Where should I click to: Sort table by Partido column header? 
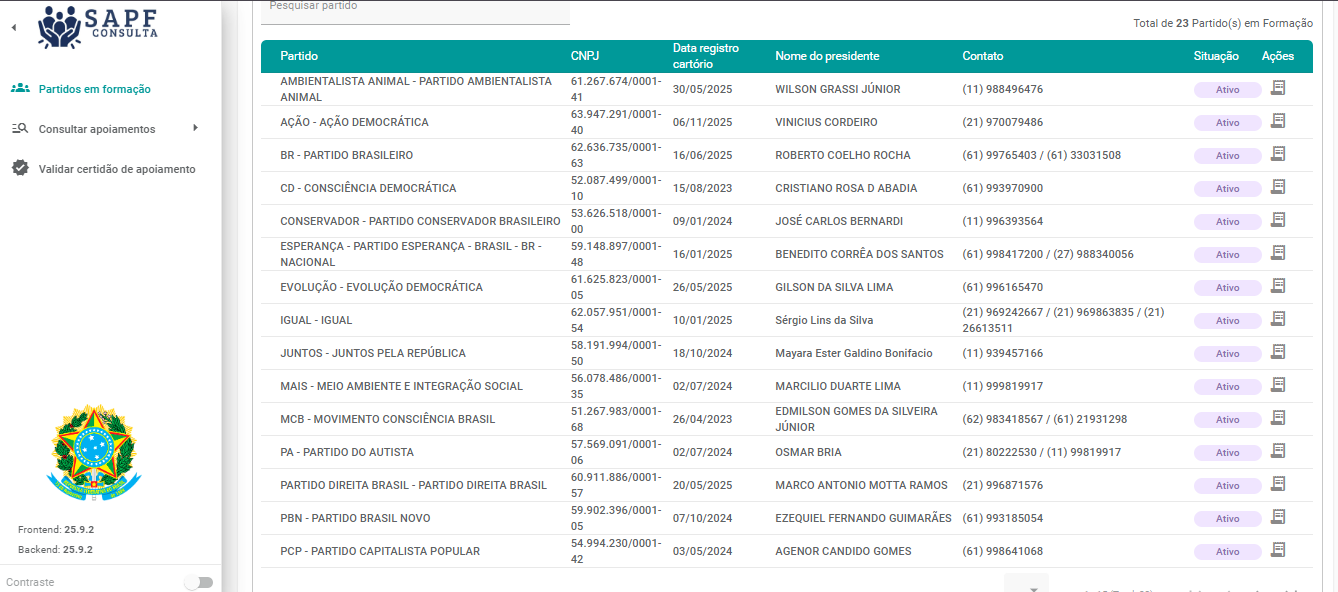pyautogui.click(x=299, y=56)
